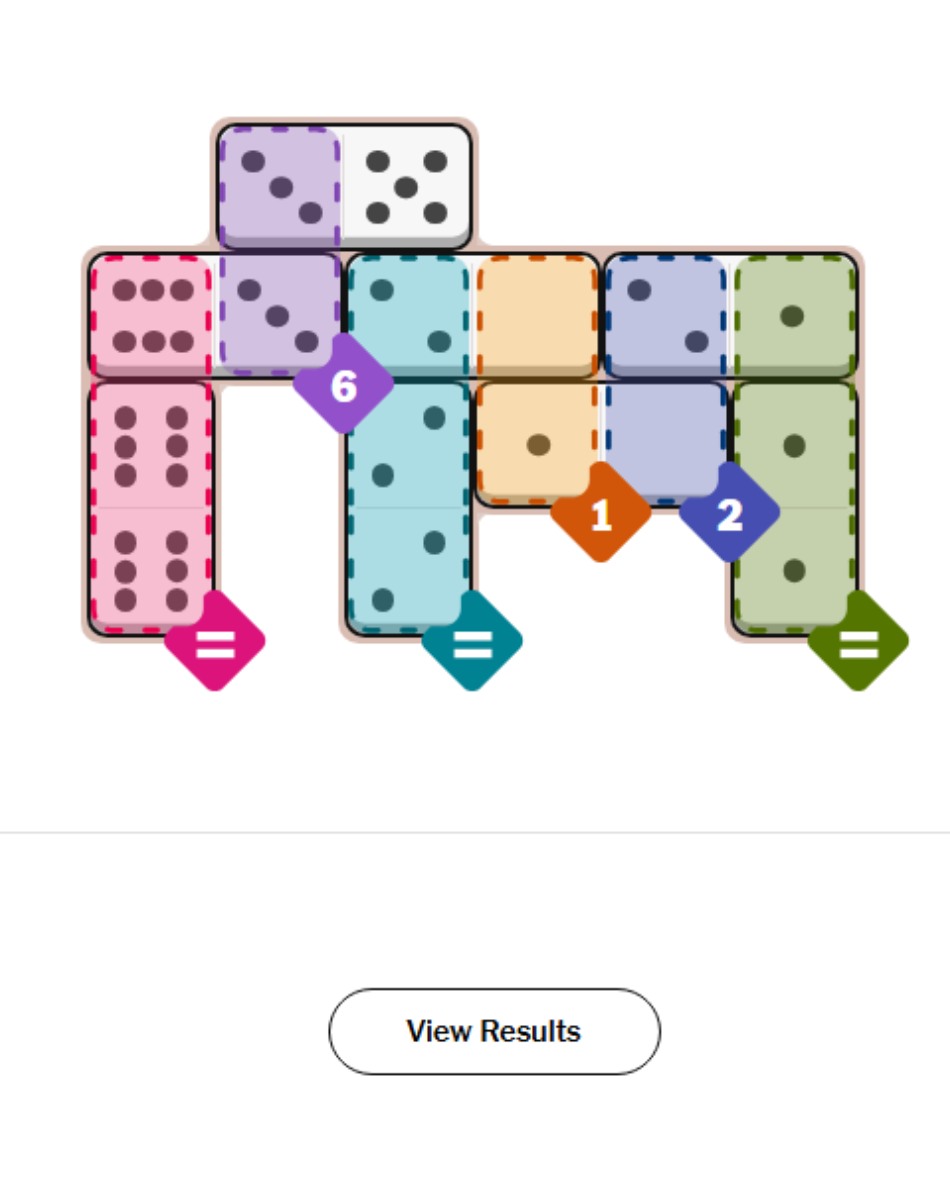950x1200 pixels.
Task: Click the pink equals condition badge
Action: [x=215, y=641]
